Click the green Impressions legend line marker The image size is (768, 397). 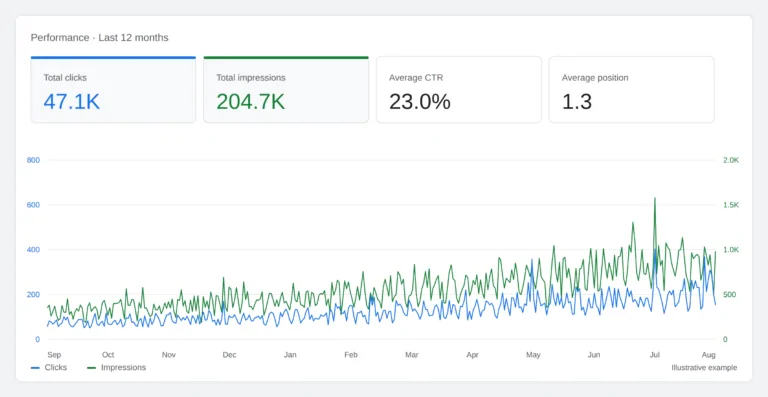click(x=92, y=368)
